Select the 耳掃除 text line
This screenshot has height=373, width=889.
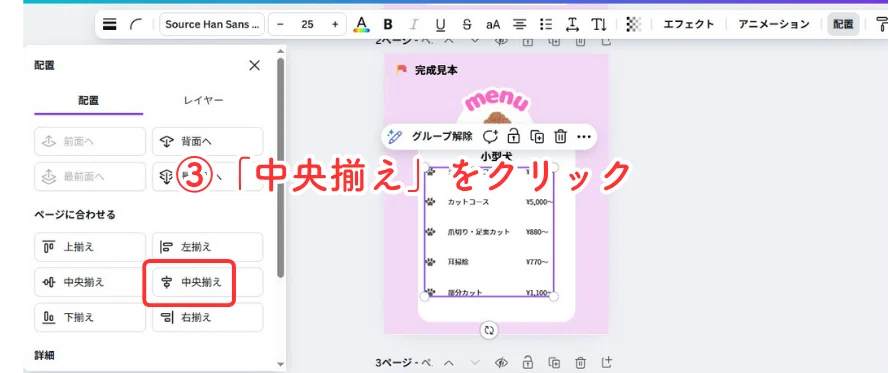pyautogui.click(x=458, y=262)
